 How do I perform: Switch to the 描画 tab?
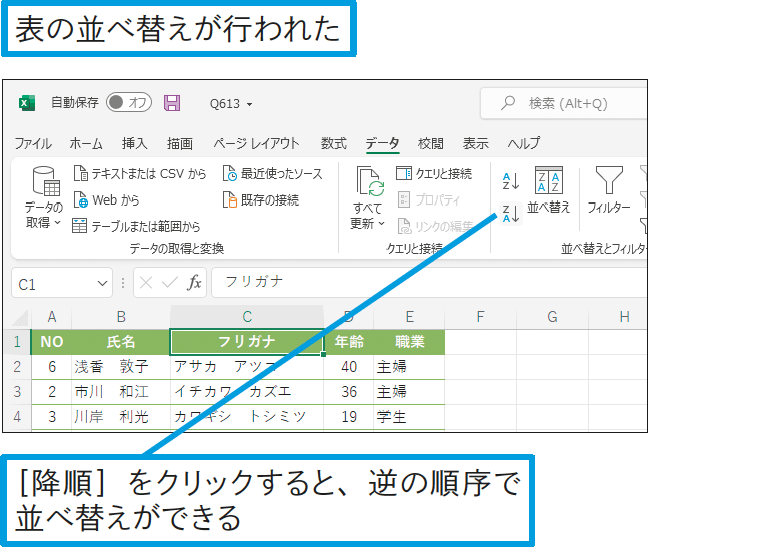click(180, 143)
